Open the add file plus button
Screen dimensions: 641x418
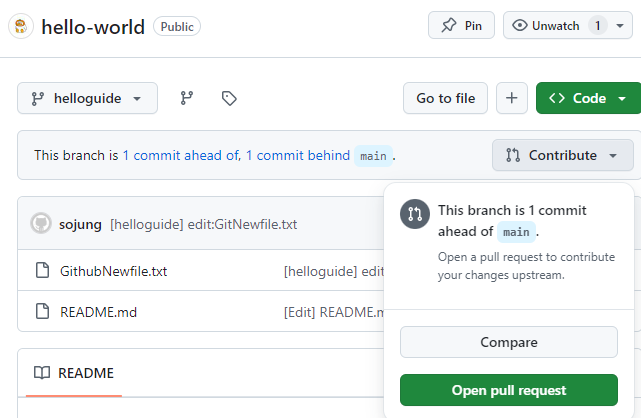tap(511, 98)
